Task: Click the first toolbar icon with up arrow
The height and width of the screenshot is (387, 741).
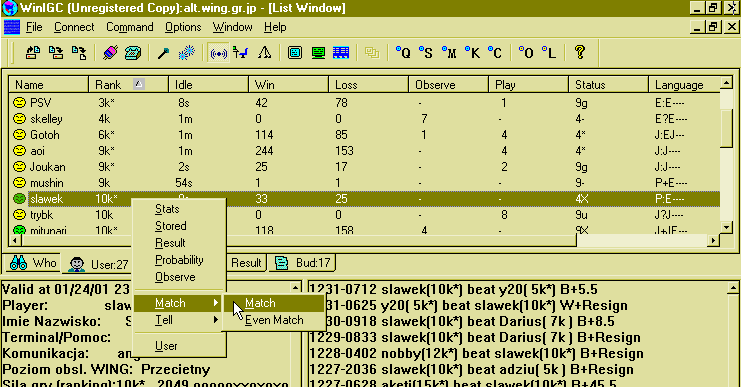Action: click(x=33, y=52)
